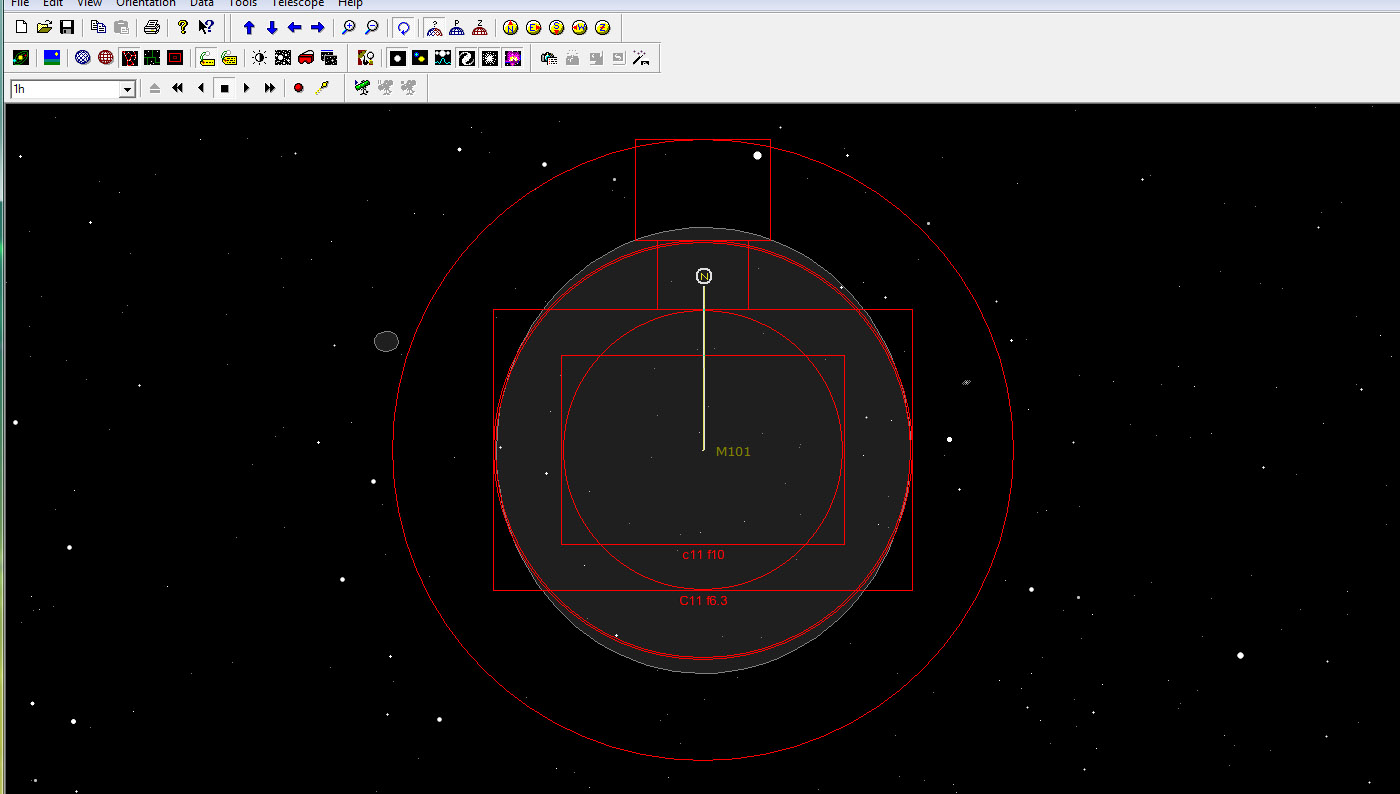This screenshot has width=1400, height=794.
Task: Toggle the red globe grid
Action: (x=106, y=58)
